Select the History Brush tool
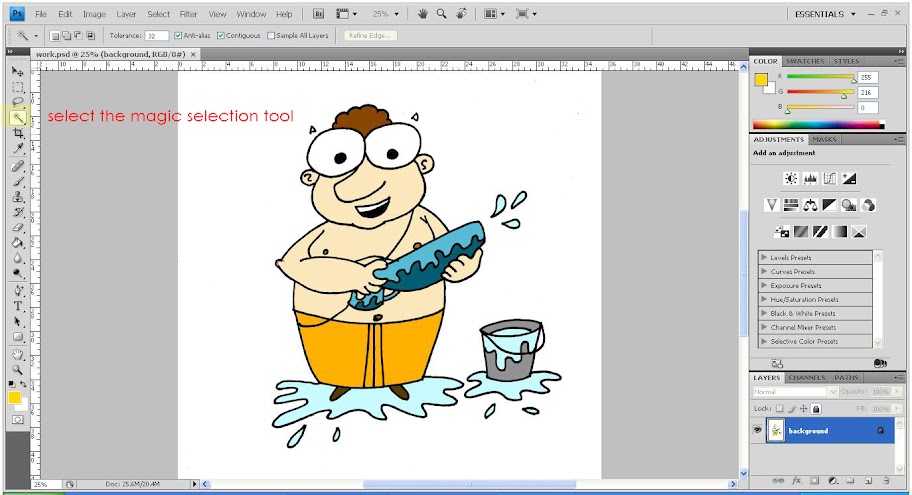The image size is (912, 495). pyautogui.click(x=17, y=212)
